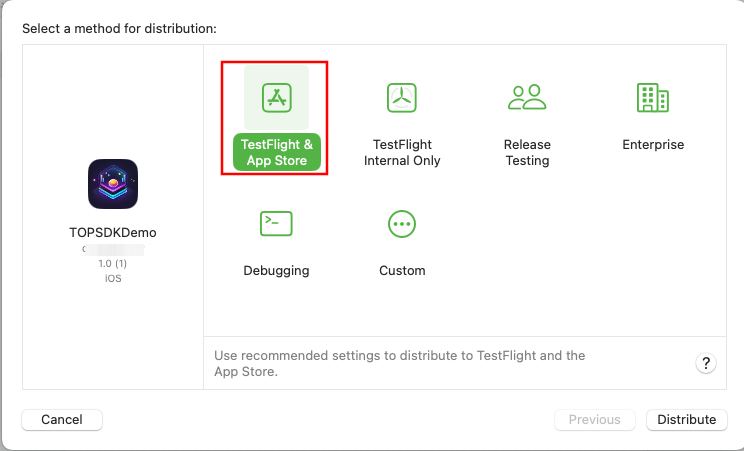The image size is (744, 451).
Task: Pick the Enterprise building icon
Action: 653,97
